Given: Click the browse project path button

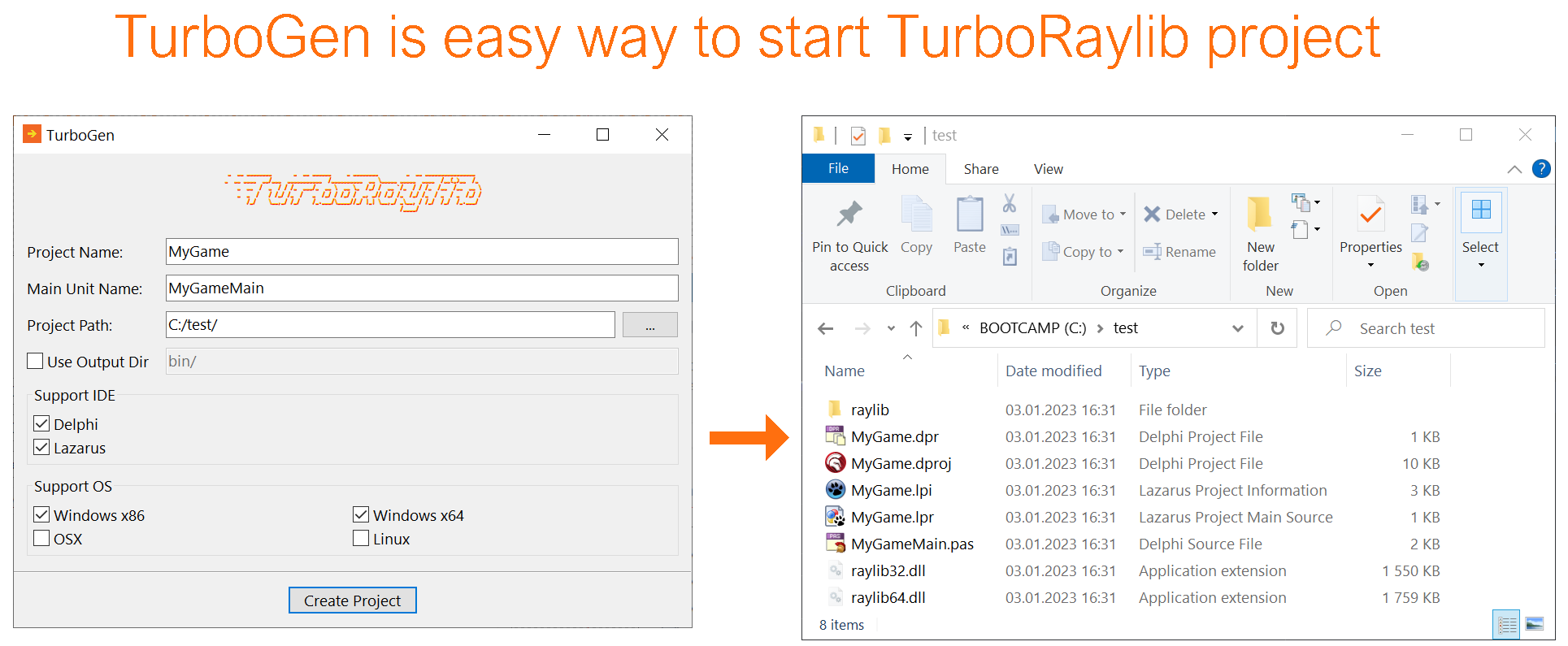Looking at the screenshot, I should pos(650,325).
